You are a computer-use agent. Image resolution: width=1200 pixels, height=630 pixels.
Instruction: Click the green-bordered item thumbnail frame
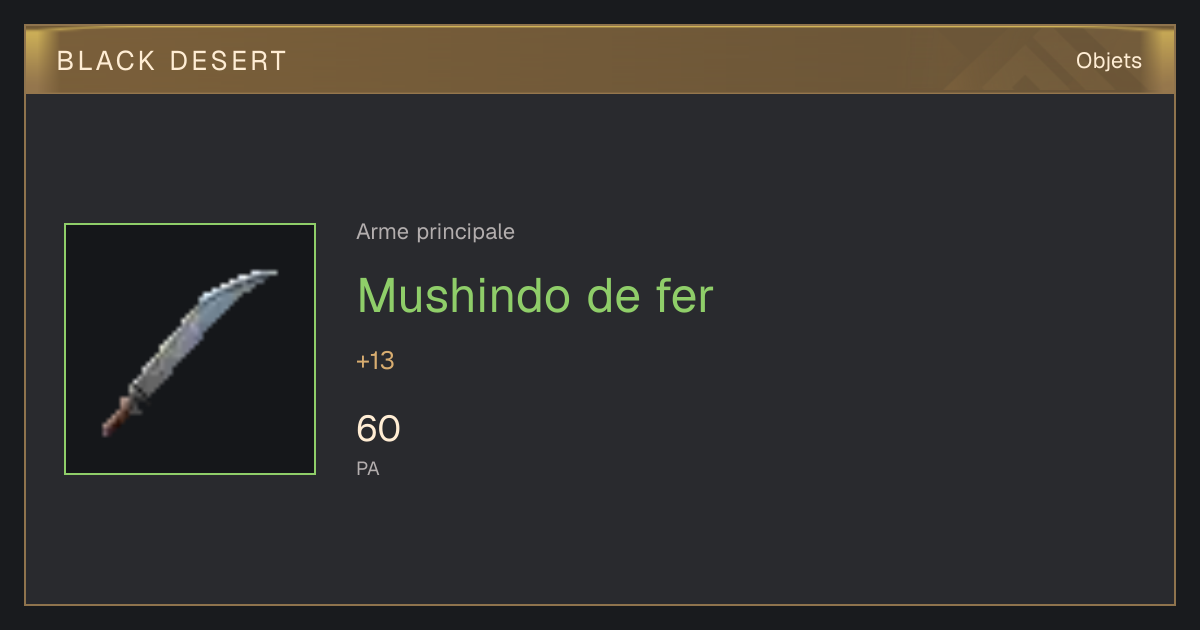pos(190,349)
